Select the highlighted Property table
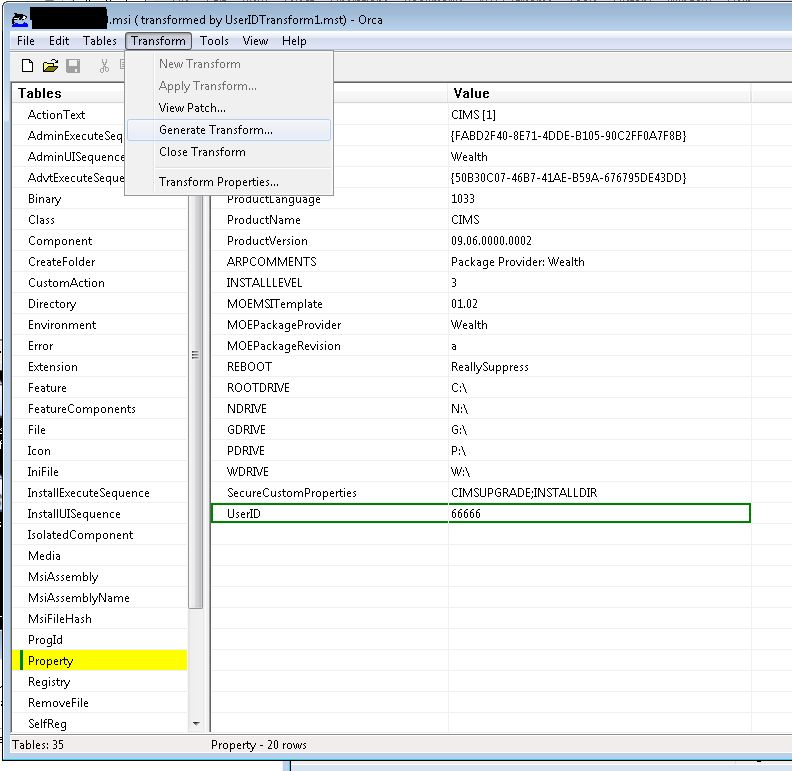 click(100, 661)
